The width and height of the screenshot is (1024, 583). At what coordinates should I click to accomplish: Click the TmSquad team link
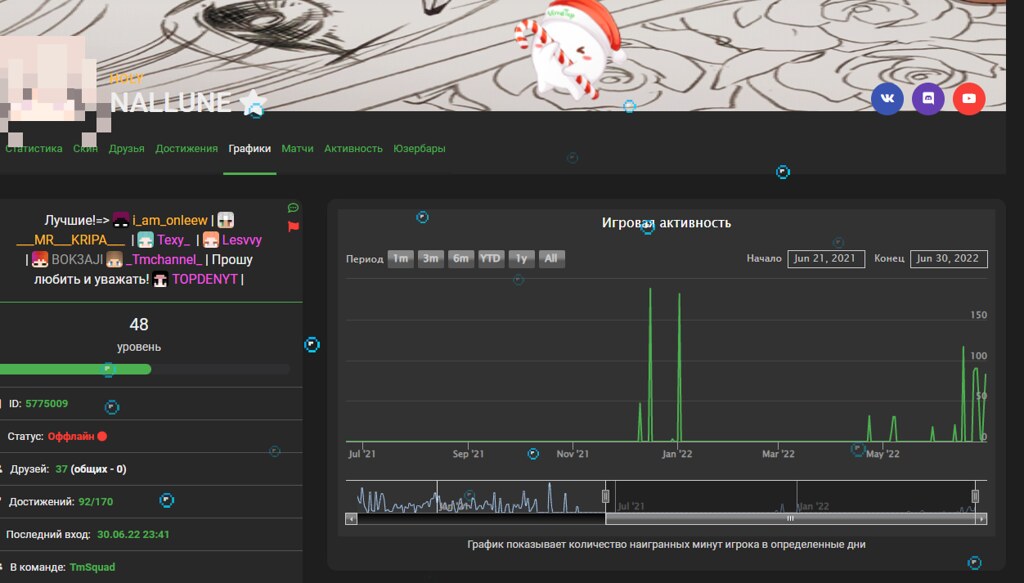point(92,567)
